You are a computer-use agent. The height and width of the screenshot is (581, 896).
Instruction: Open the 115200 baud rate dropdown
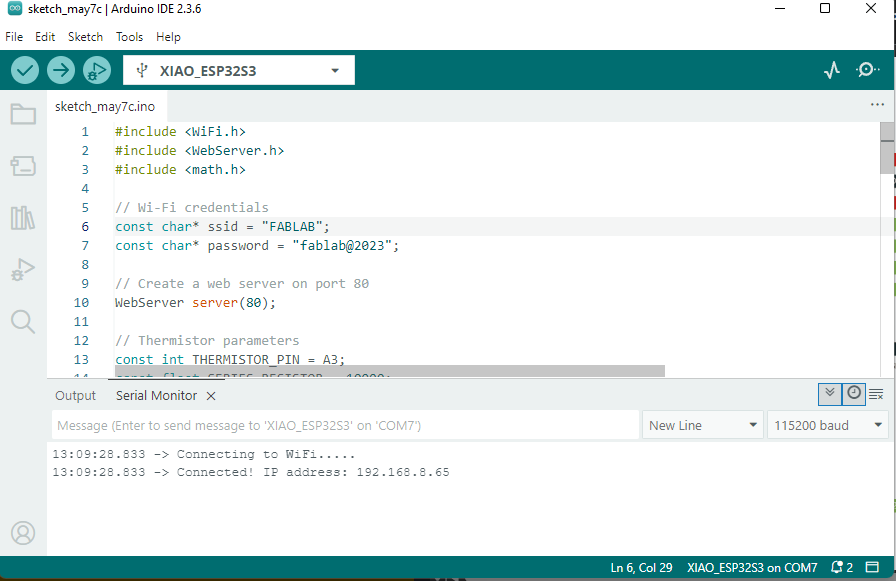(827, 426)
